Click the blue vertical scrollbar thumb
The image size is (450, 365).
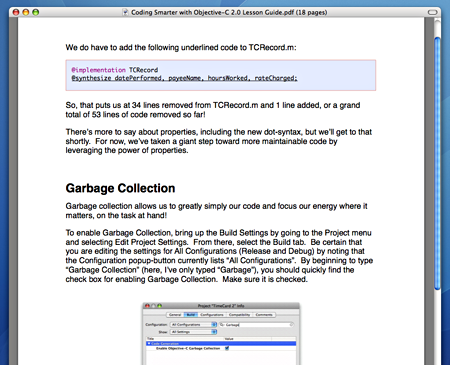[437, 163]
